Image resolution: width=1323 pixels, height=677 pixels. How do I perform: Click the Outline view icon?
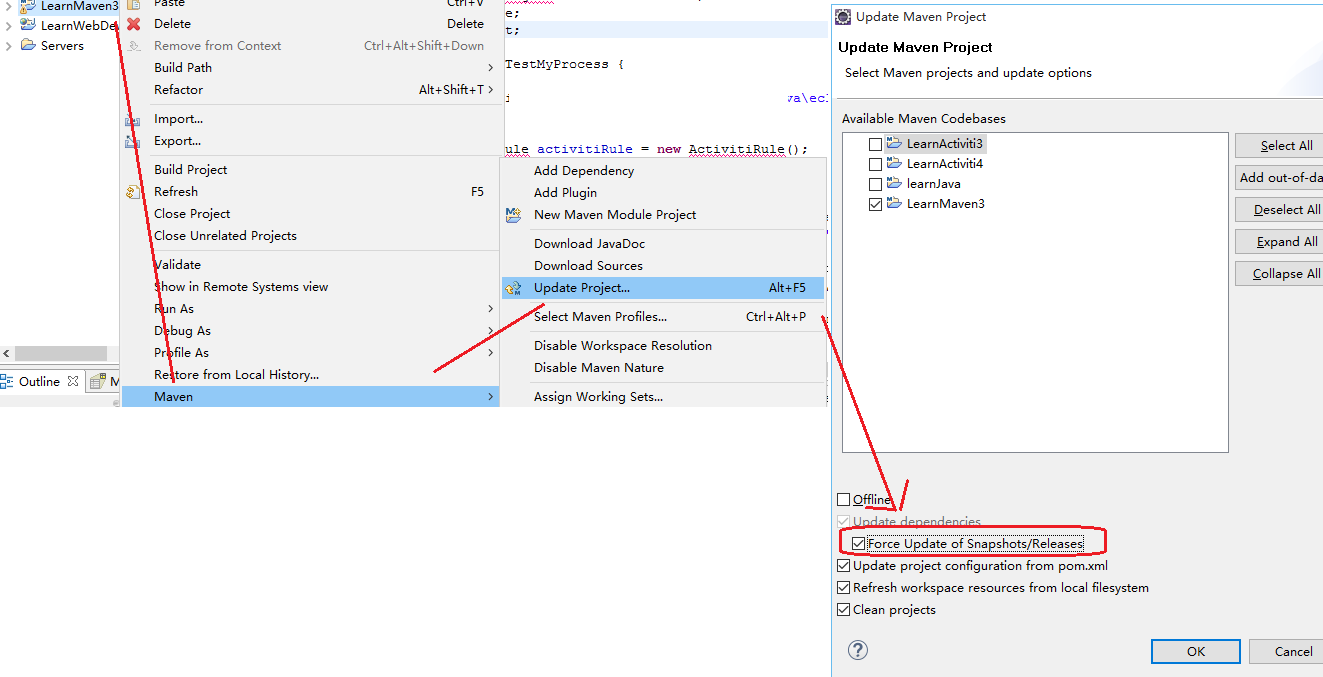8,382
